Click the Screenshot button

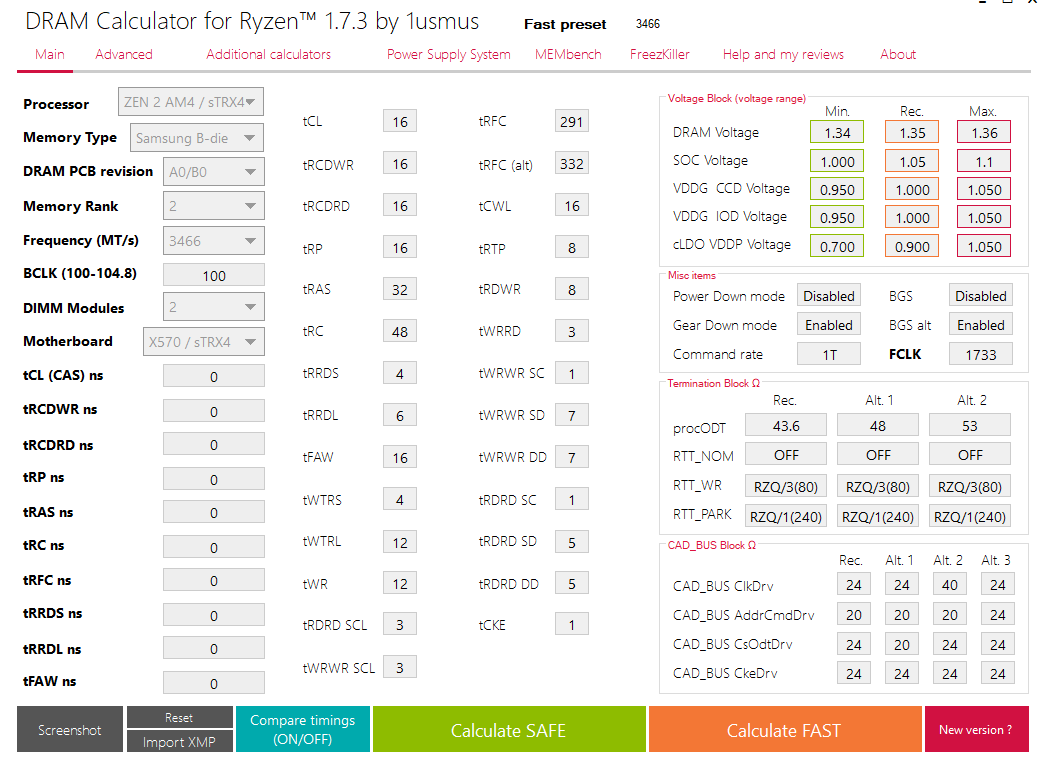coord(70,729)
